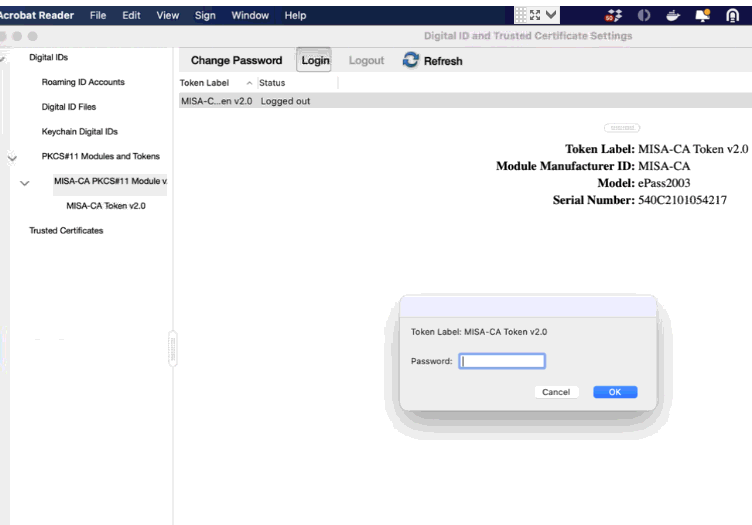Click Token Label text in dialog
Image resolution: width=752 pixels, height=525 pixels.
[479, 332]
